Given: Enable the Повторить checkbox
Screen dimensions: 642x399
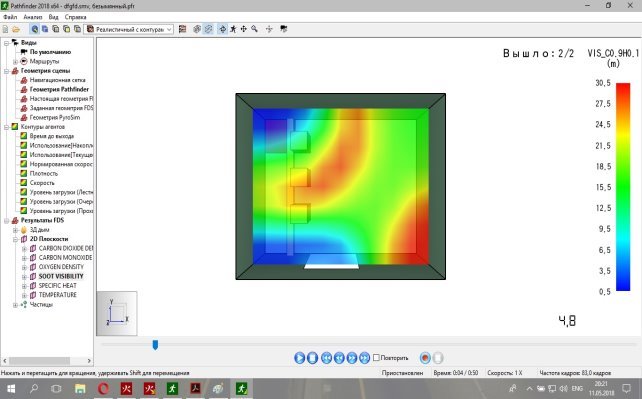Looking at the screenshot, I should click(x=376, y=358).
